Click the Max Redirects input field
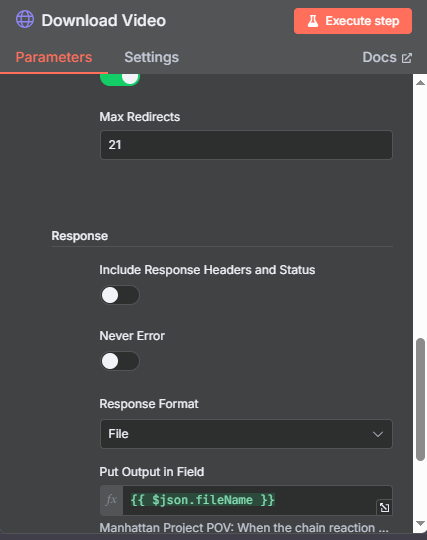This screenshot has height=540, width=427. coord(246,145)
